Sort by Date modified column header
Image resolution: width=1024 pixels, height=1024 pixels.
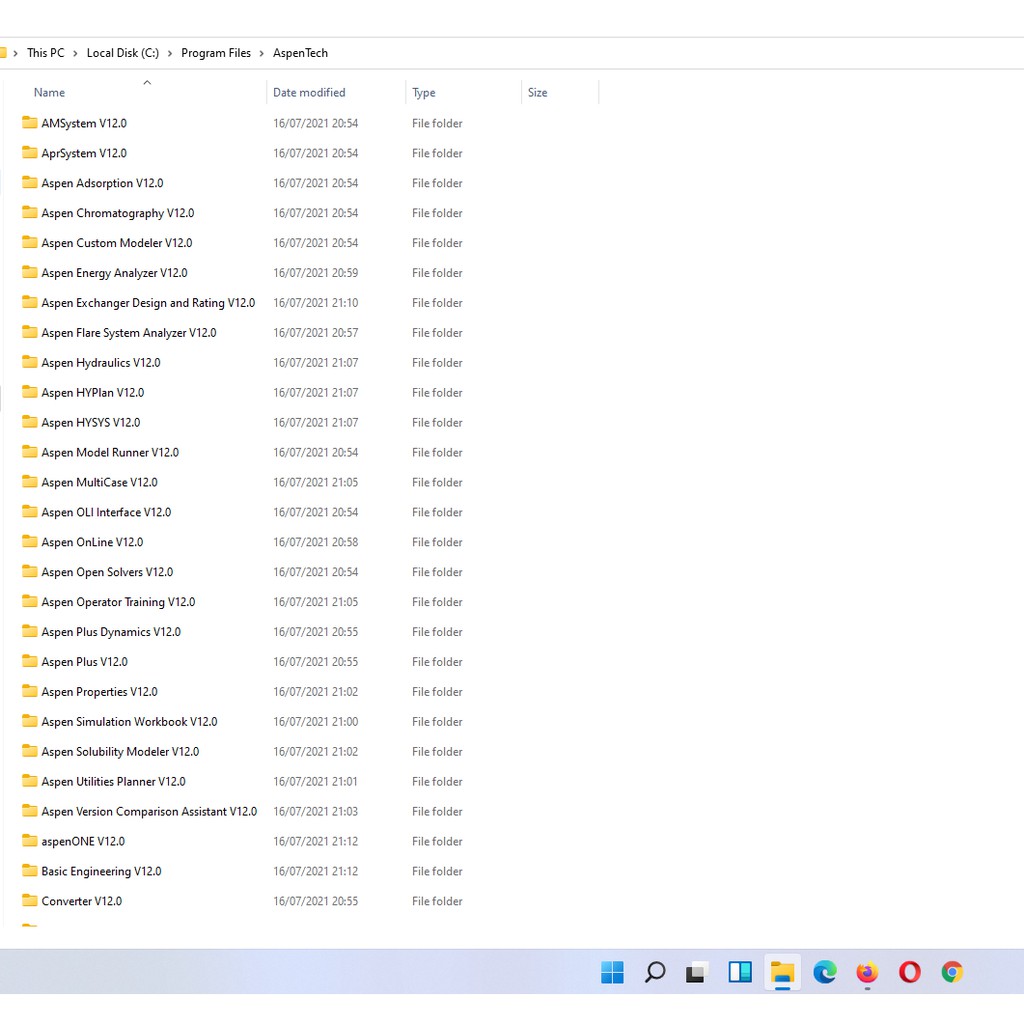coord(309,93)
